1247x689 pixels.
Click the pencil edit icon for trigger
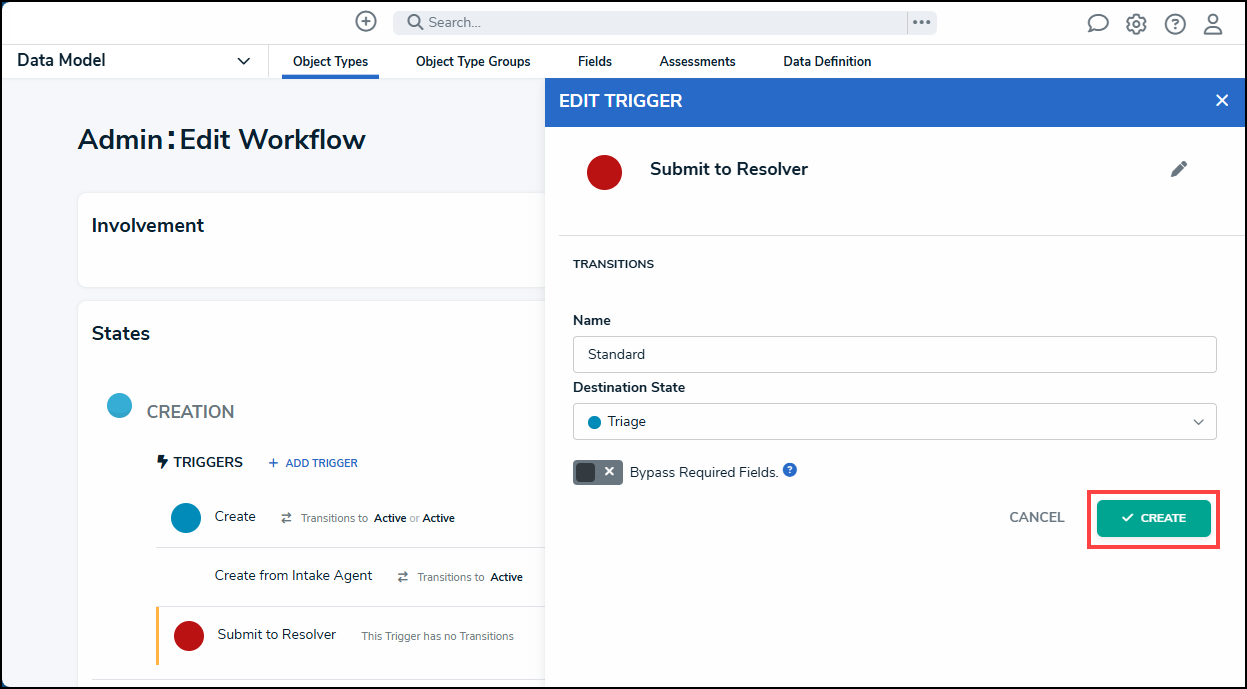tap(1179, 169)
